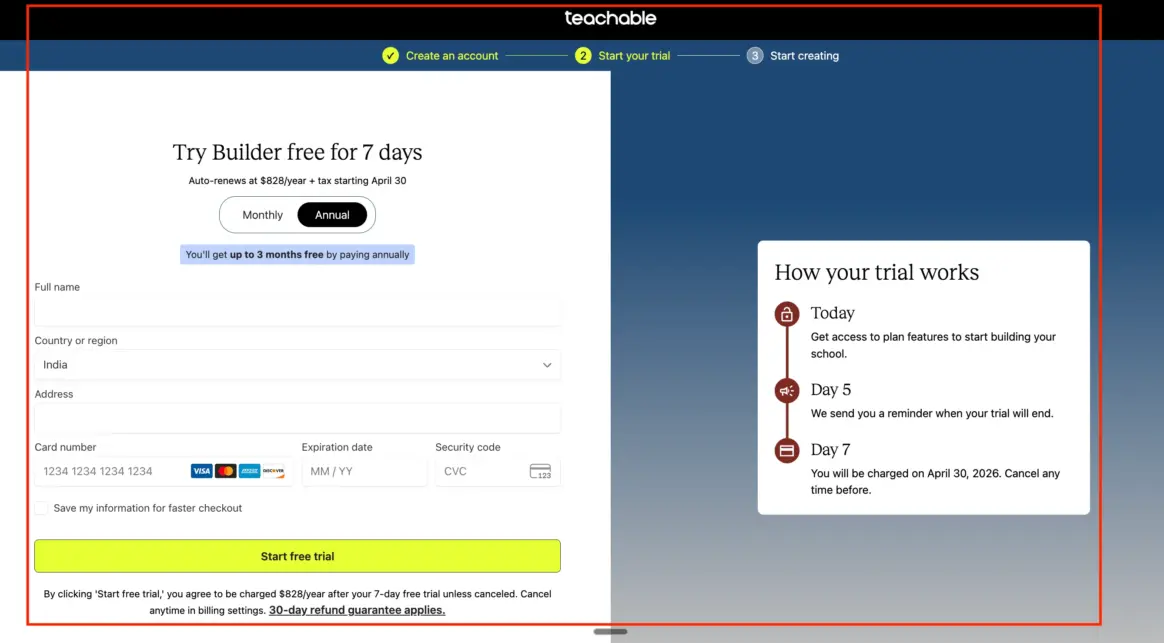Click the reminder when trial will end text
The image size is (1164, 643).
(x=932, y=413)
